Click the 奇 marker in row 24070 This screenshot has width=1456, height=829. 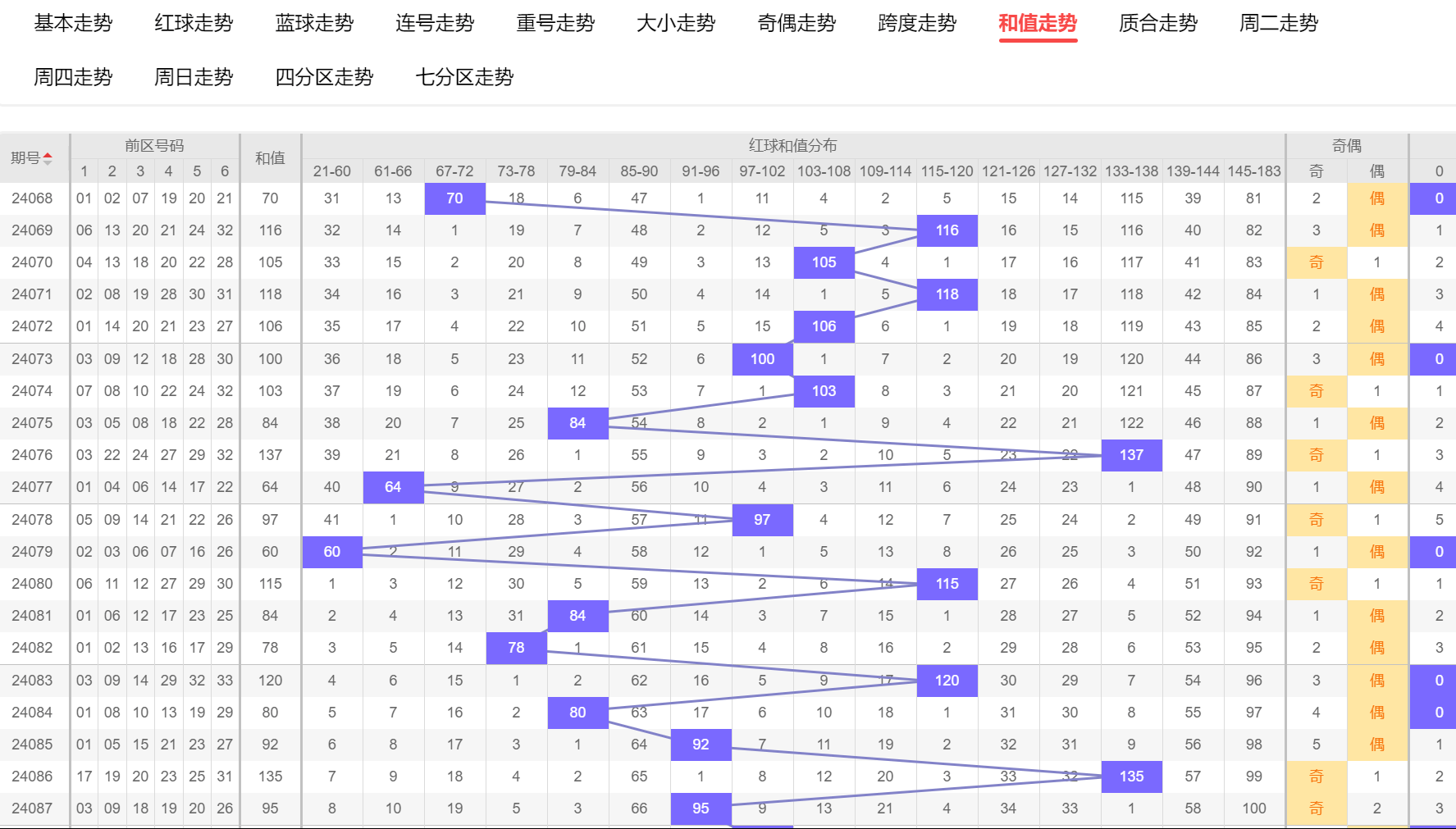pyautogui.click(x=1316, y=262)
